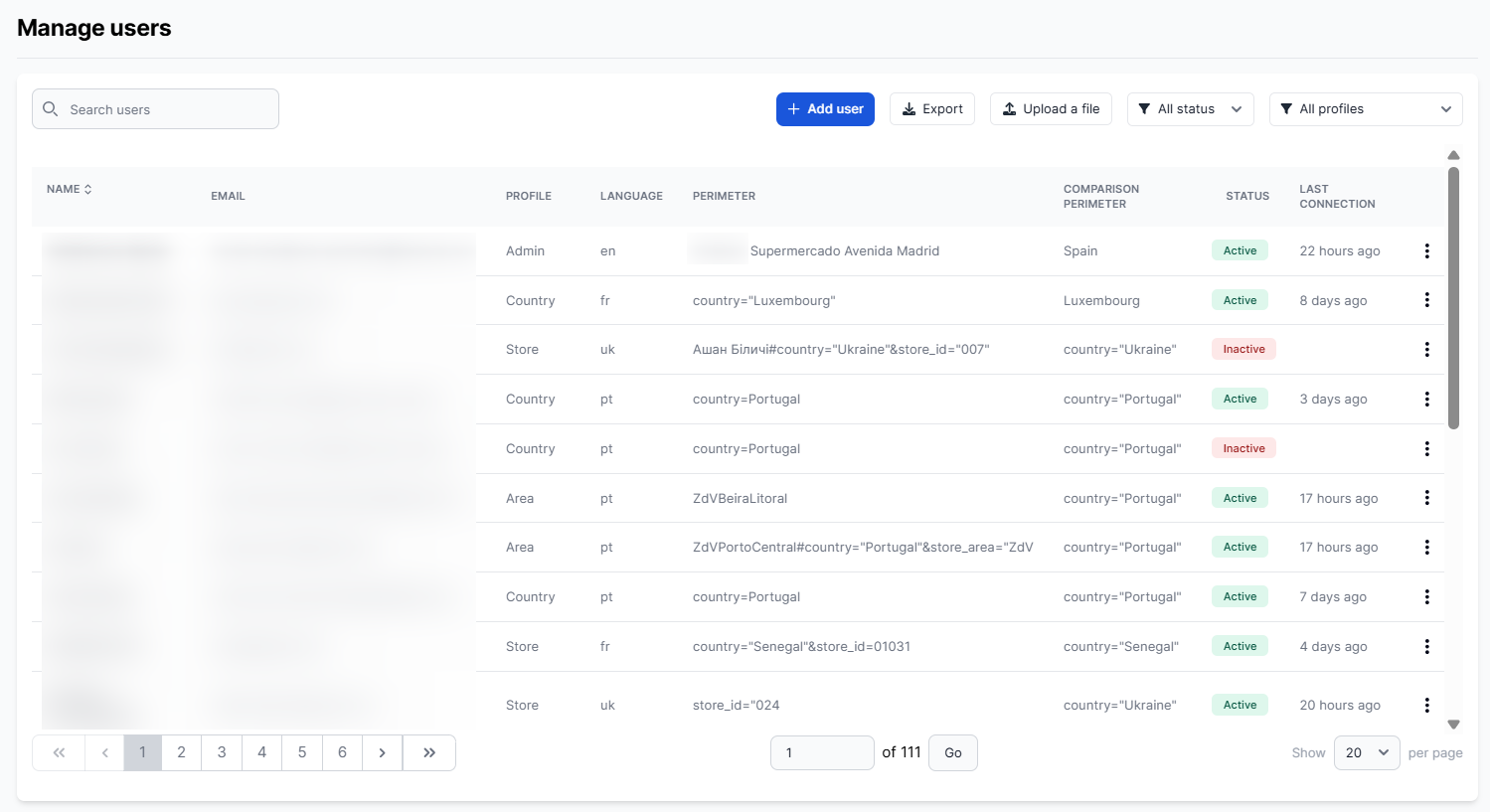1490x812 pixels.
Task: Expand the All status filter dropdown
Action: [x=1190, y=109]
